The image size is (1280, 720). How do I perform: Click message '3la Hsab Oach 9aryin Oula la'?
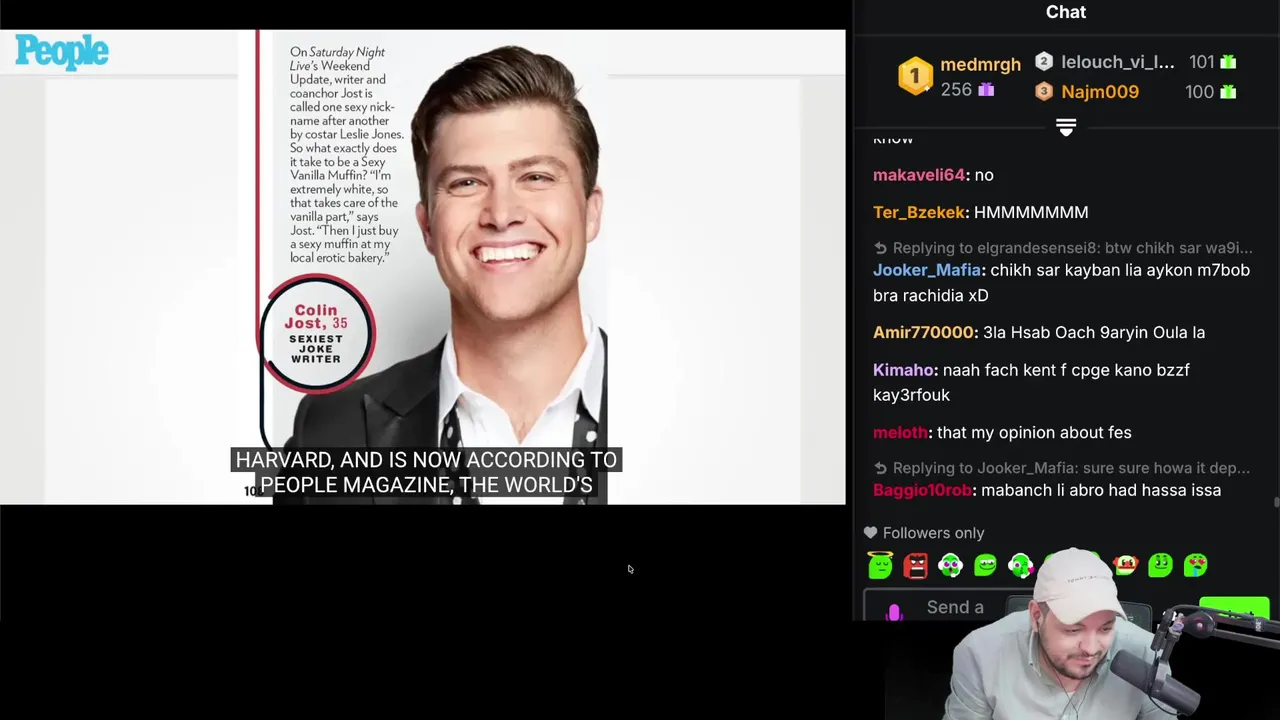tap(1094, 332)
